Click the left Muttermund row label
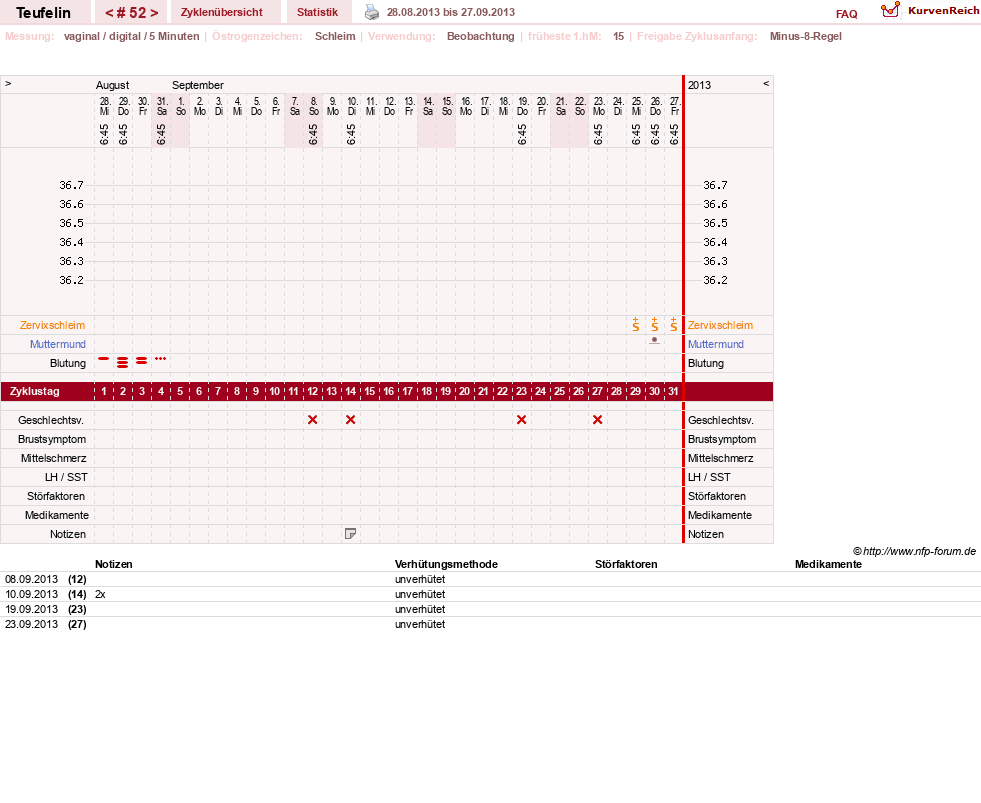 58,344
